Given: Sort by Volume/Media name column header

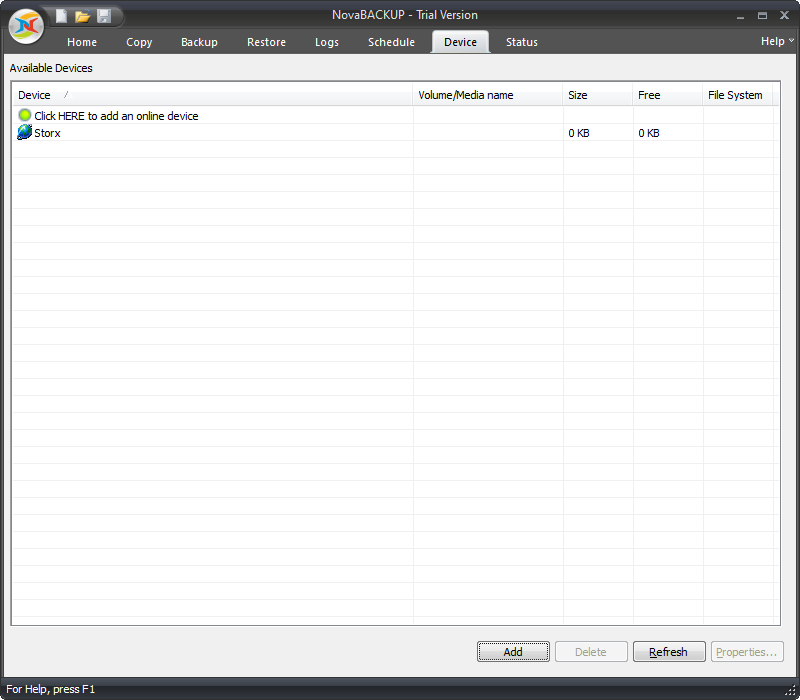Looking at the screenshot, I should 487,95.
